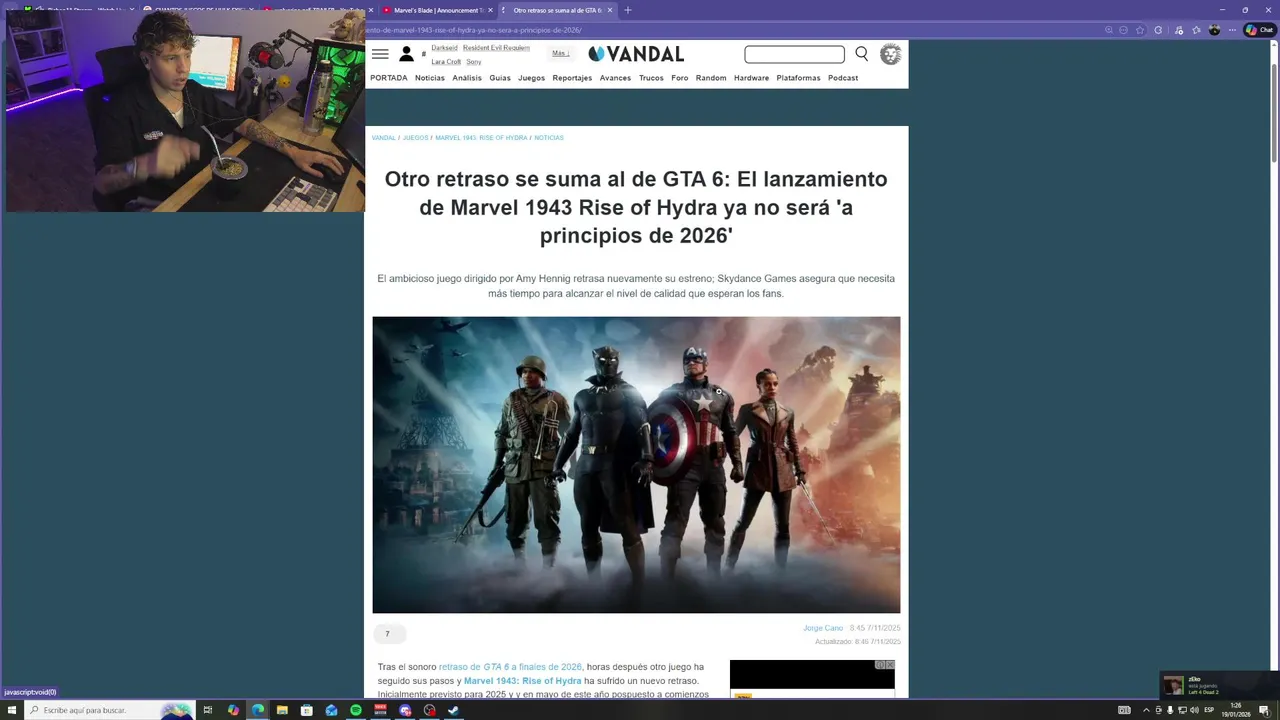Click in the Vandal search input field
This screenshot has width=1280, height=720.
794,54
